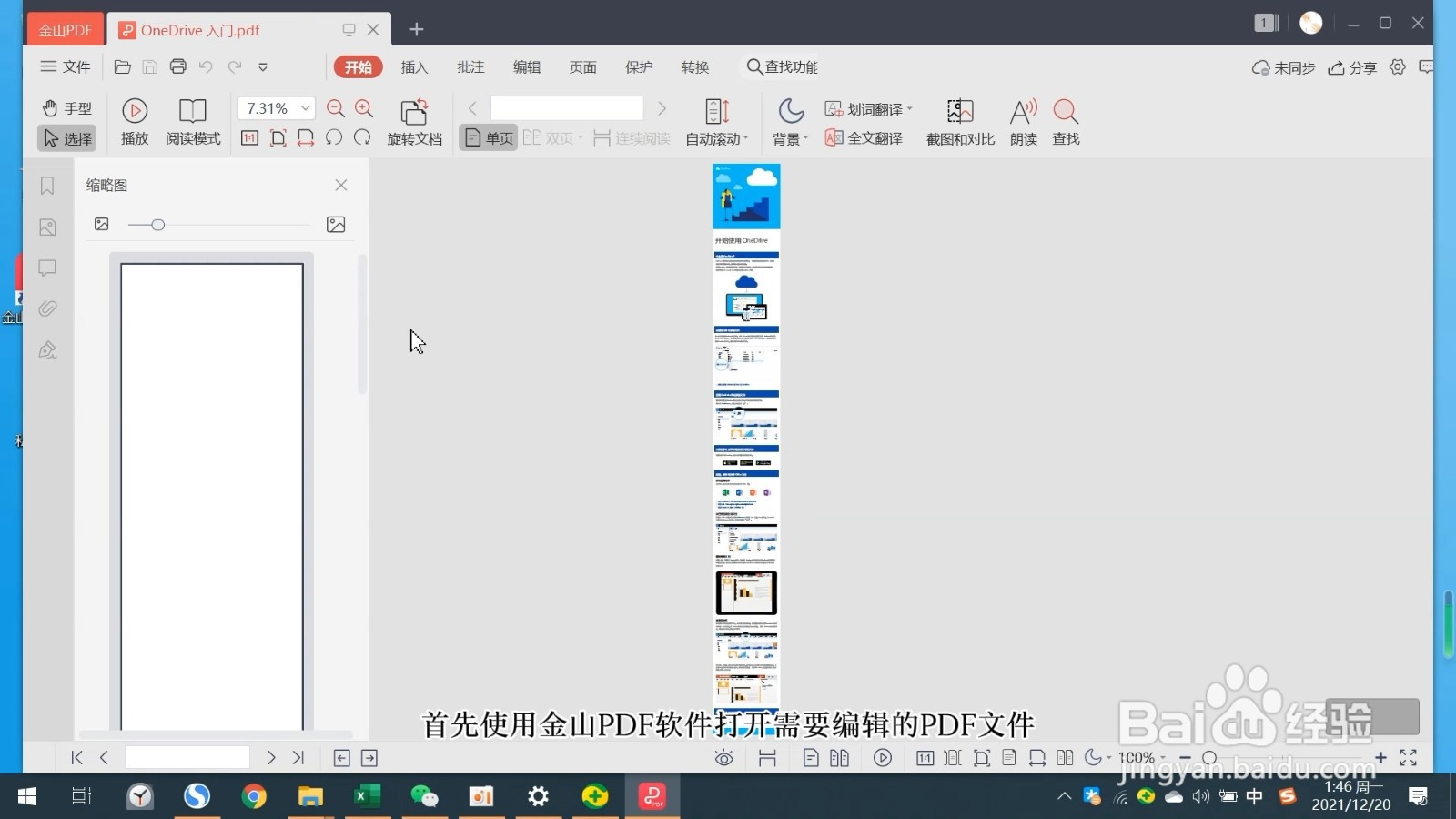This screenshot has height=819, width=1456.
Task: Jump to first page in status bar
Action: coord(76,757)
